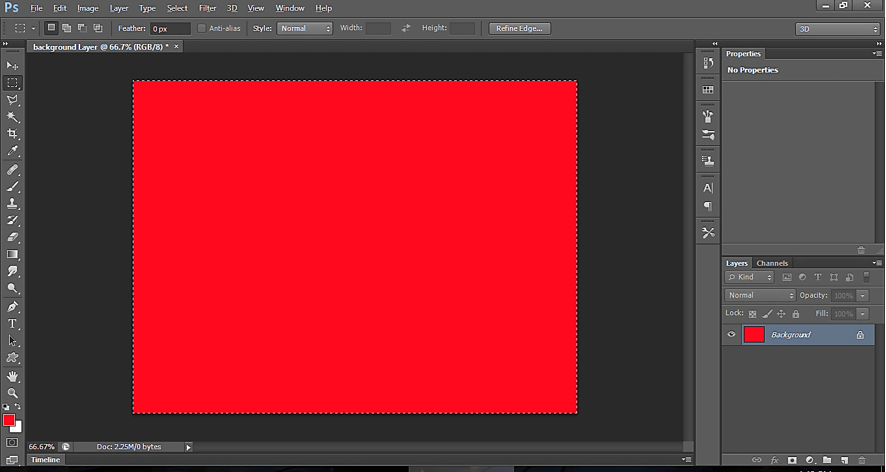The height and width of the screenshot is (472, 886).
Task: Hide the Background layer eye icon
Action: coord(732,335)
